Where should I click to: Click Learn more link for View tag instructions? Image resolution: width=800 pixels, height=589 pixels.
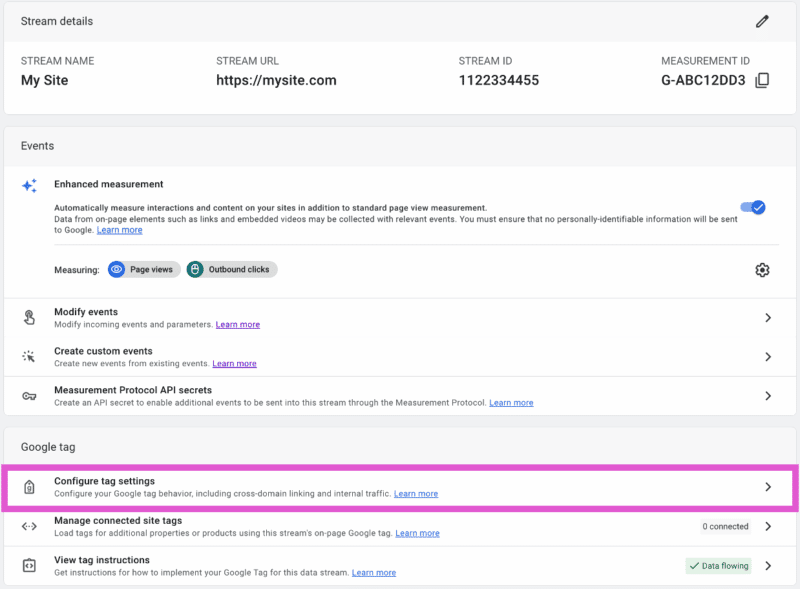tap(373, 573)
